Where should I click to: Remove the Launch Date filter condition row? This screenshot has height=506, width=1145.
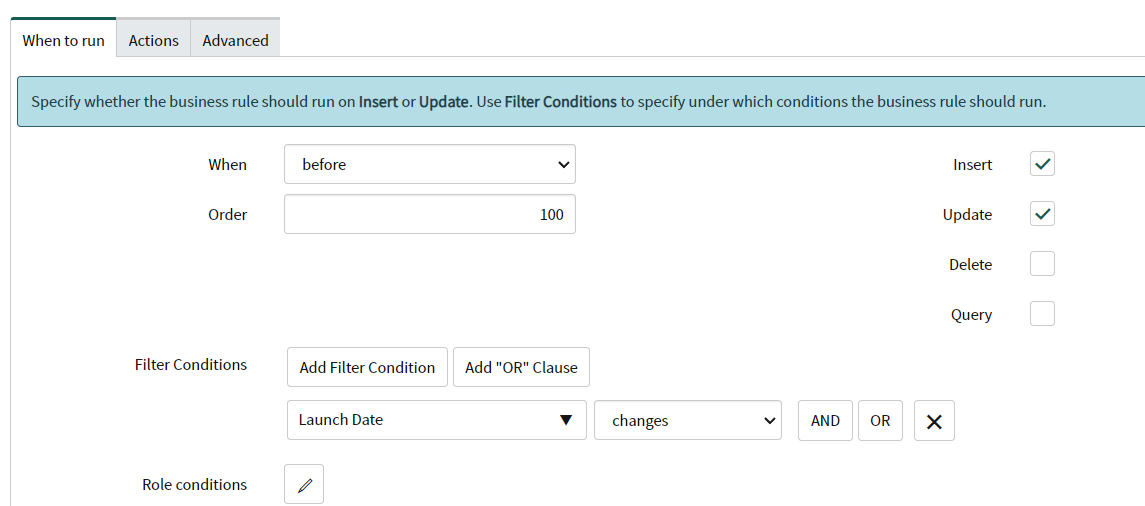[x=934, y=421]
